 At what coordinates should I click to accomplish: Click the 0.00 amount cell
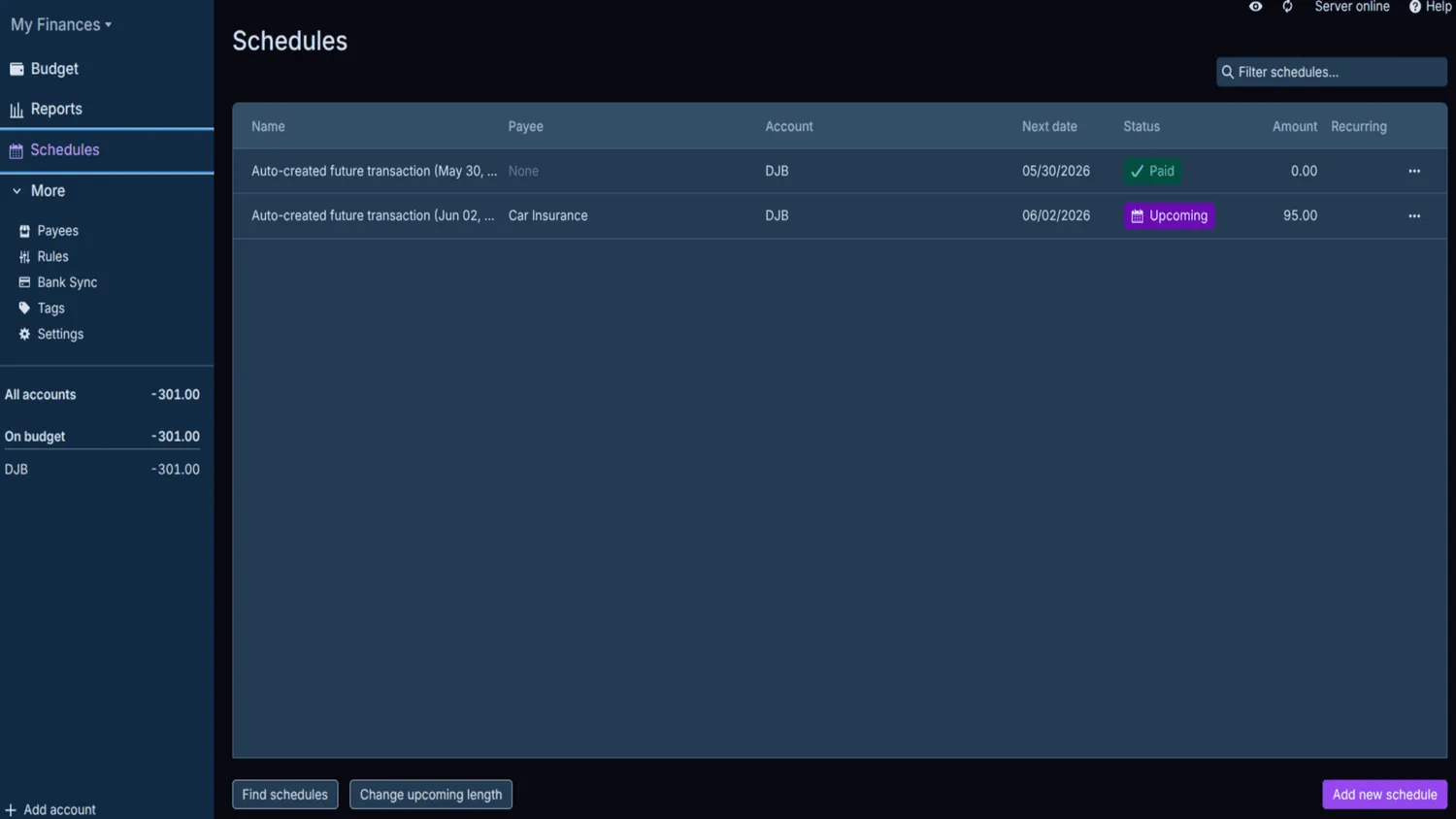pos(1304,171)
